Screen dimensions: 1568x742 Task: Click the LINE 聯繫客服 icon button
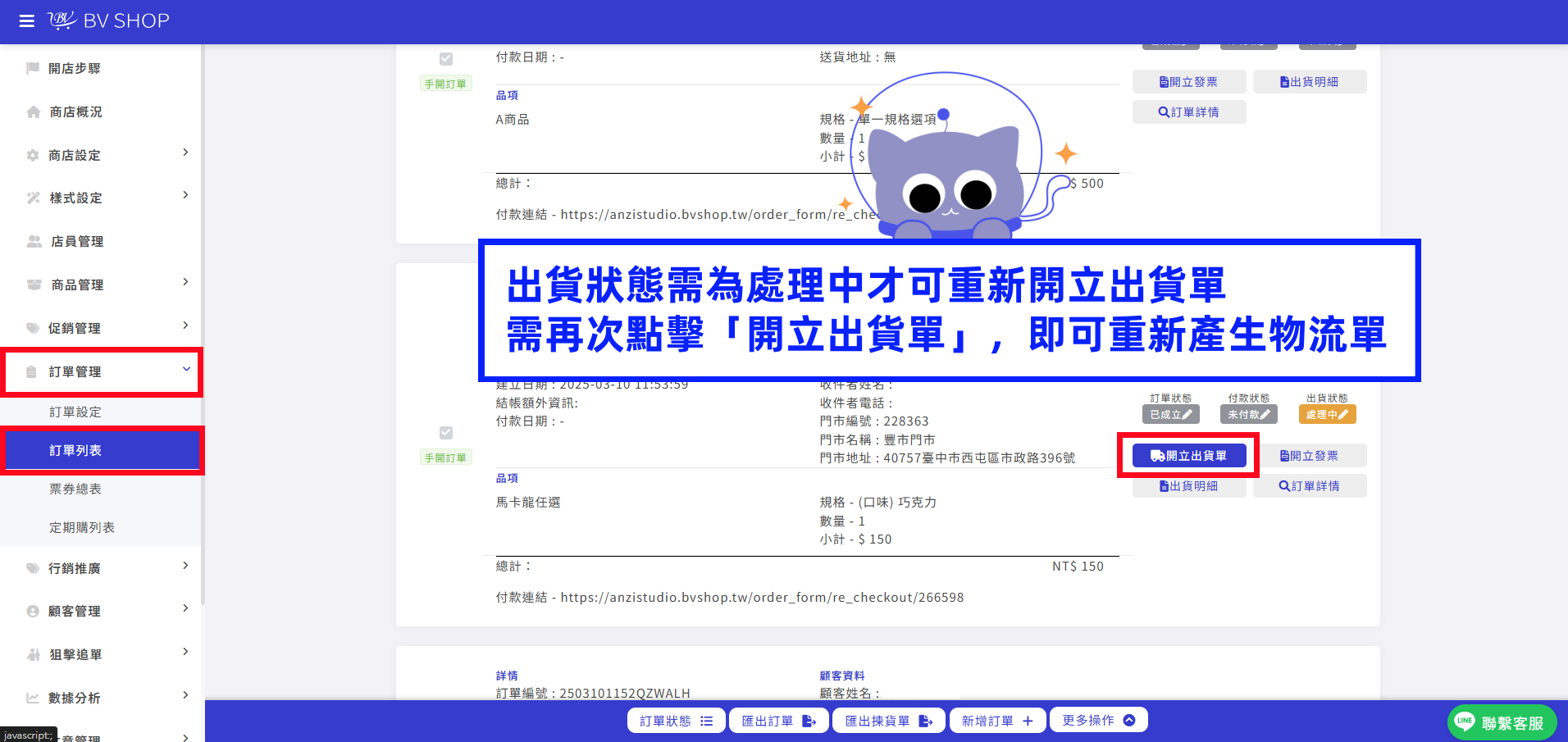point(1502,722)
